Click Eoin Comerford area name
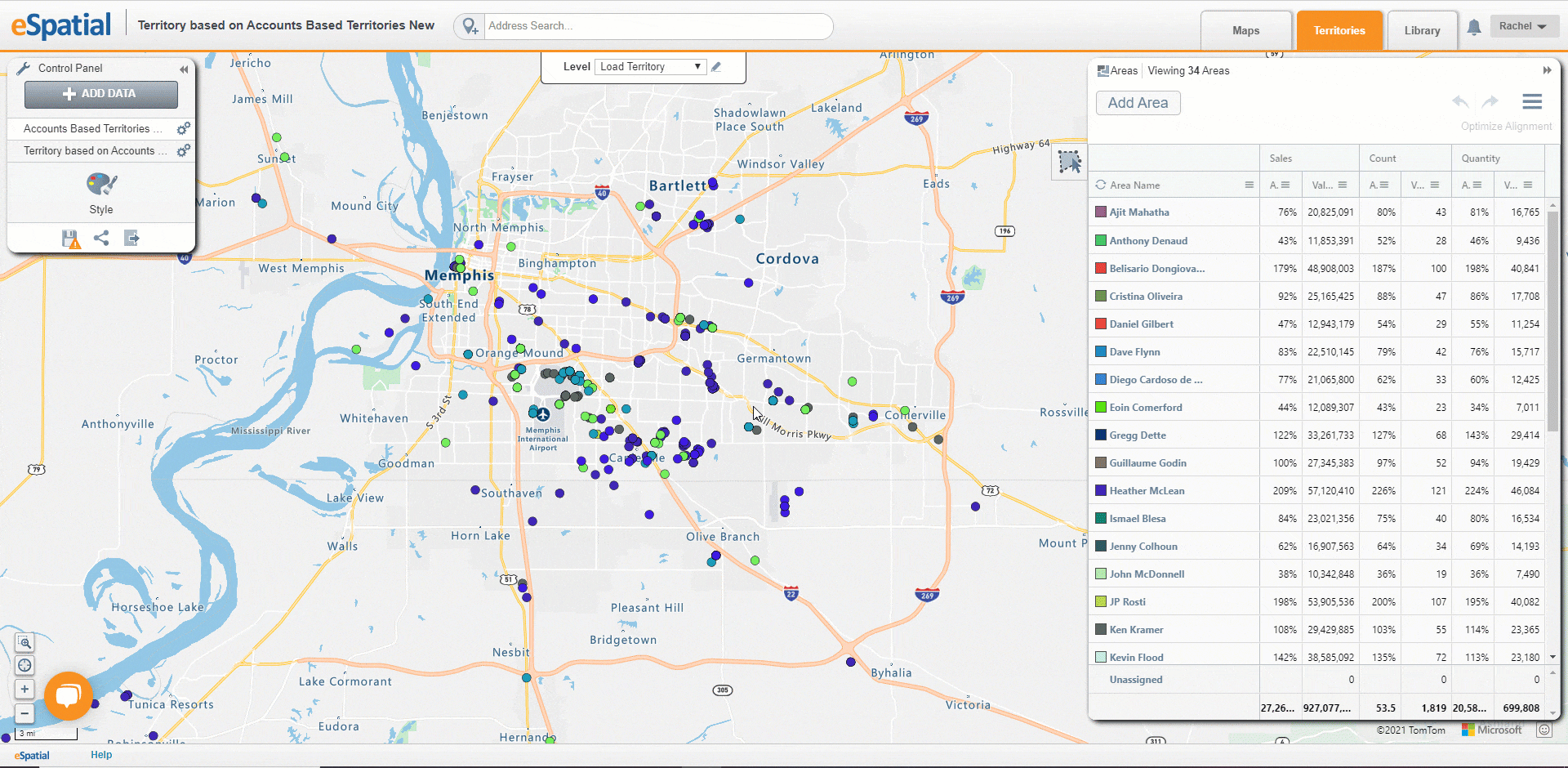The height and width of the screenshot is (768, 1568). point(1146,408)
